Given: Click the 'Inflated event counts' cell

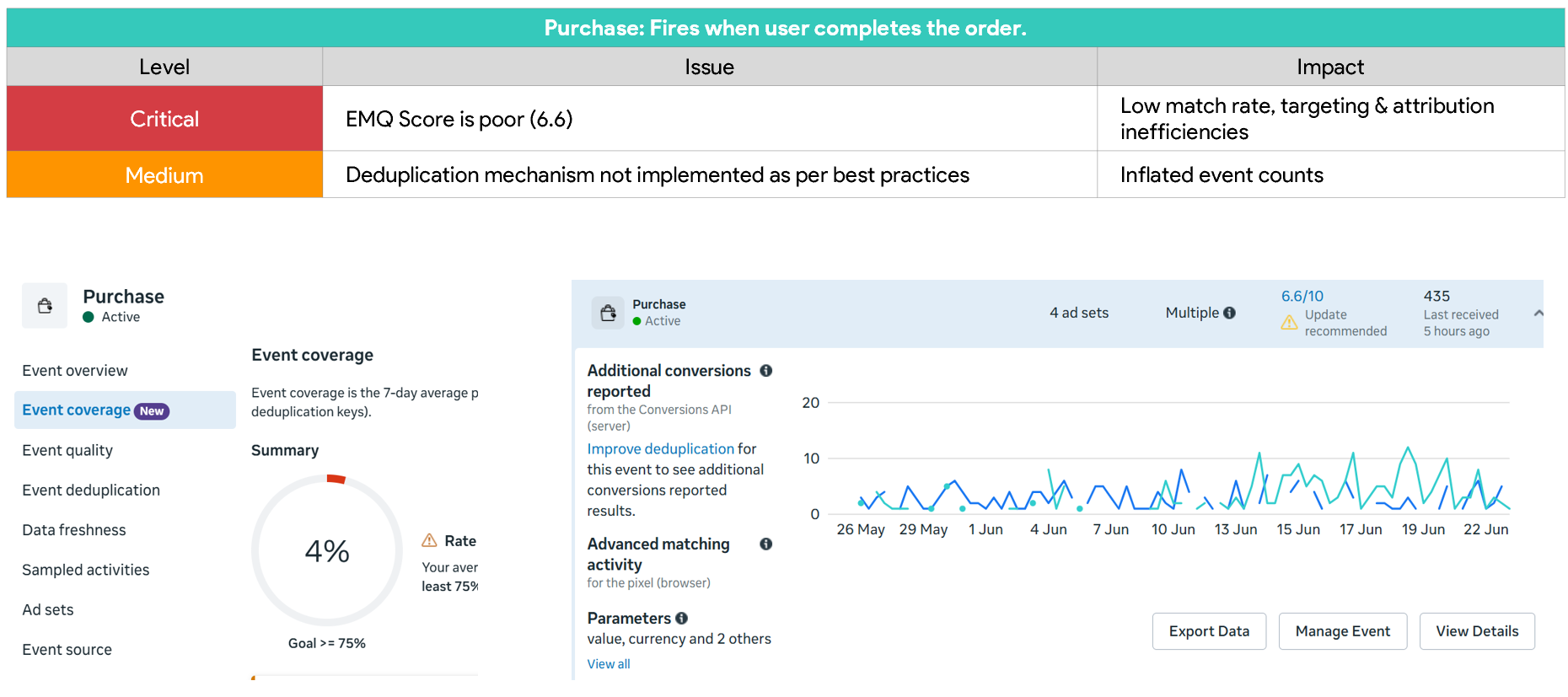Looking at the screenshot, I should 1331,175.
